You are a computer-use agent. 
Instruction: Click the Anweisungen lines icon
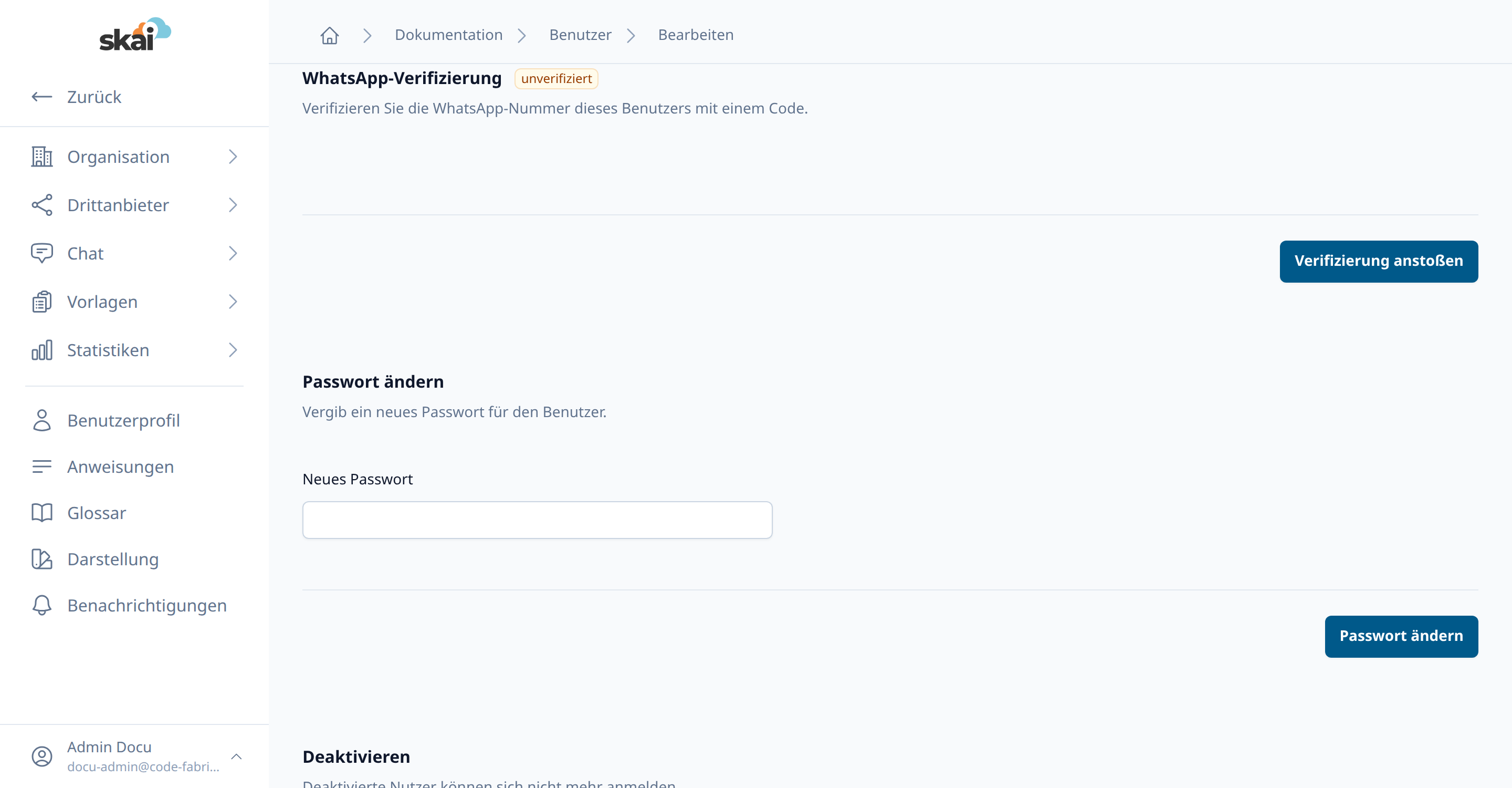tap(41, 466)
